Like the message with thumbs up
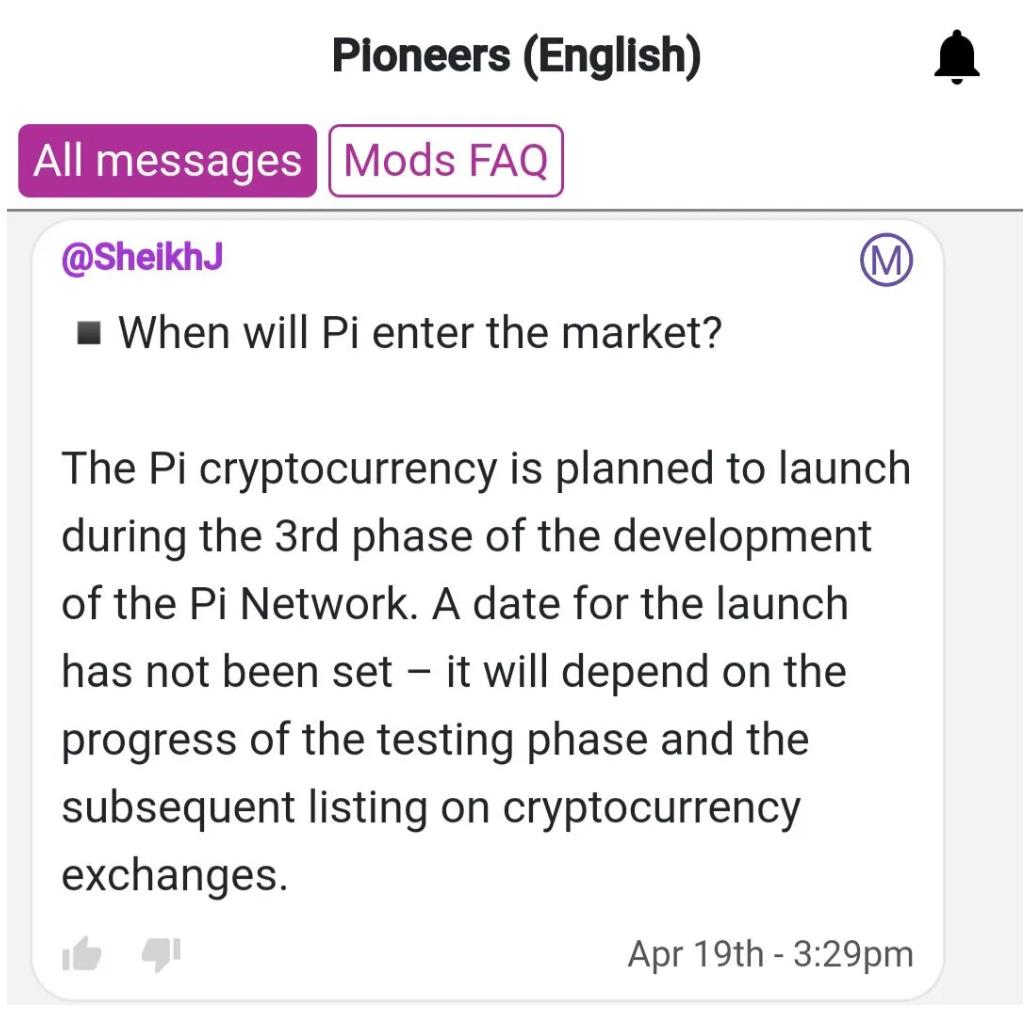The width and height of the screenshot is (1026, 1013). pyautogui.click(x=81, y=953)
